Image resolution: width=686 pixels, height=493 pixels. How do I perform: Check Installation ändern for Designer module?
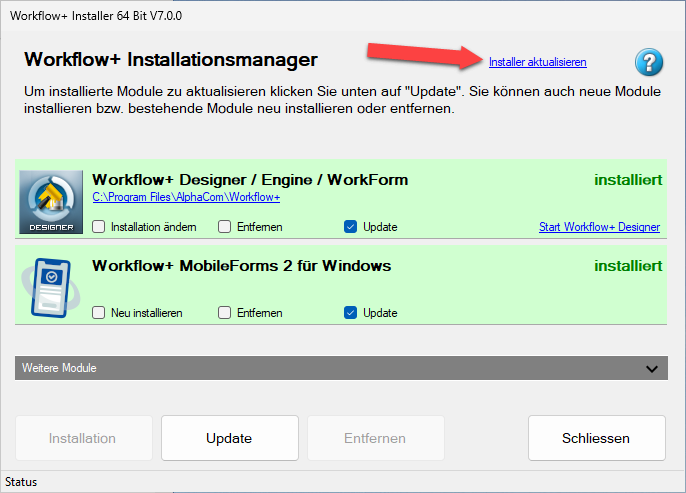click(x=99, y=227)
